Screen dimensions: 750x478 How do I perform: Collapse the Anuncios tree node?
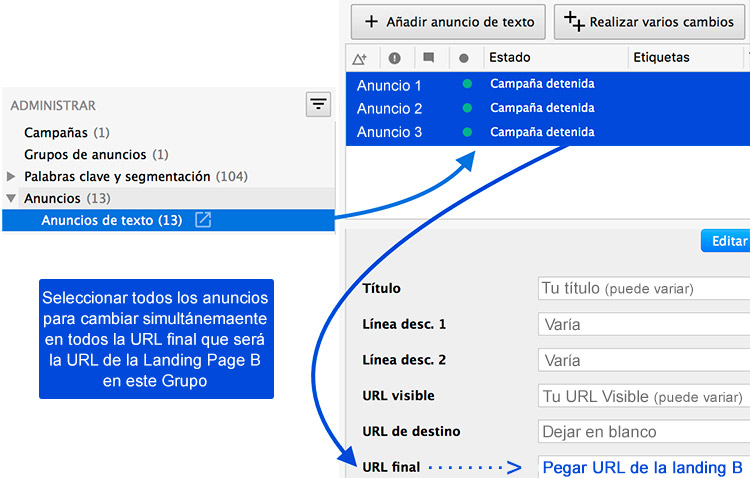[x=11, y=198]
